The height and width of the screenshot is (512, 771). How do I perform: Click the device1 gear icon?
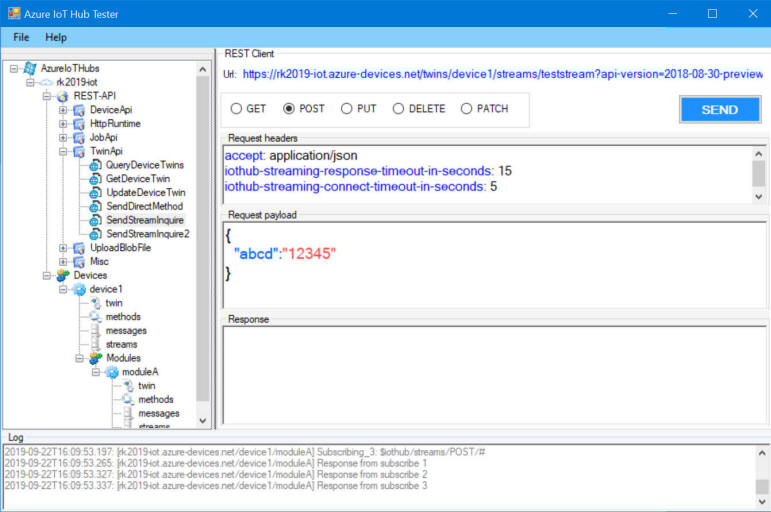click(x=79, y=290)
